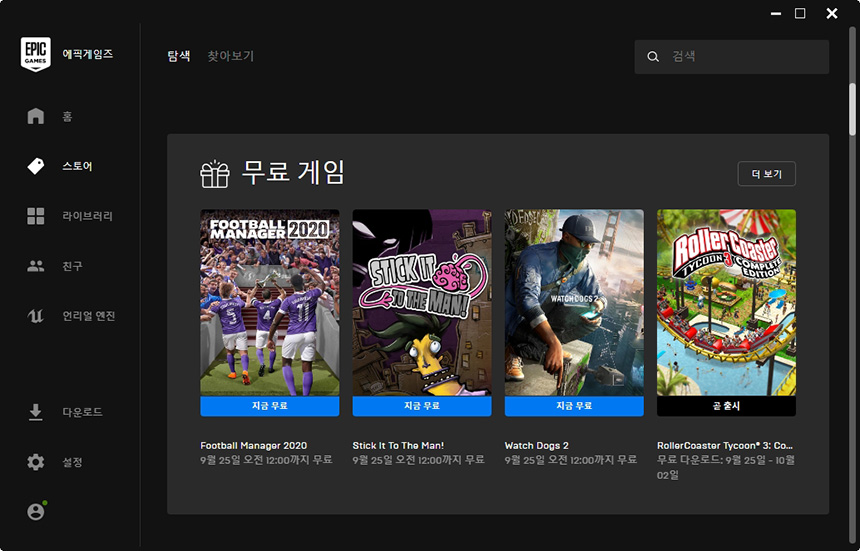
Task: Click the 무료 게임 section heading
Action: click(x=293, y=173)
